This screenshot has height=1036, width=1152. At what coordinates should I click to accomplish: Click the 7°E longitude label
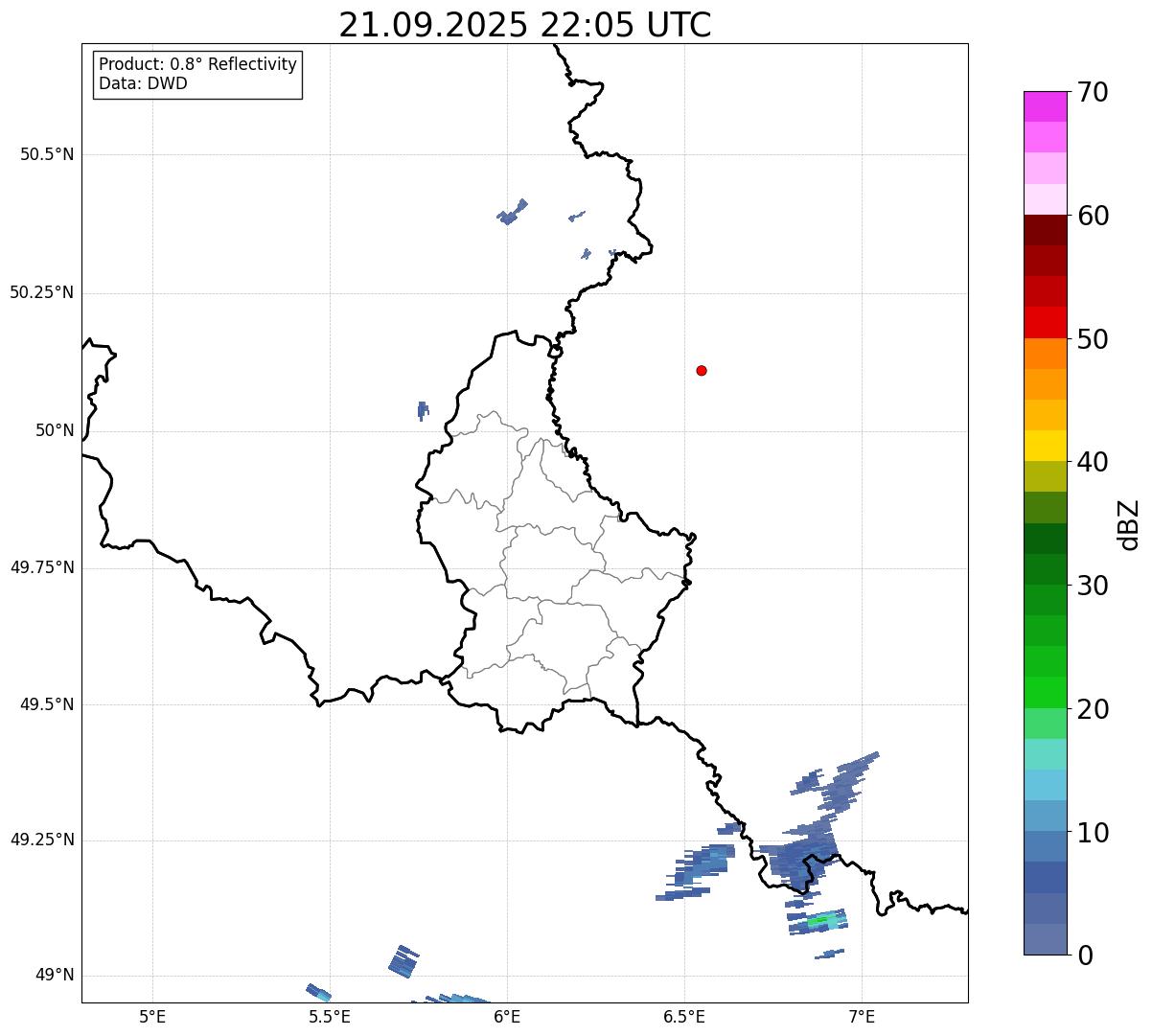(863, 1016)
